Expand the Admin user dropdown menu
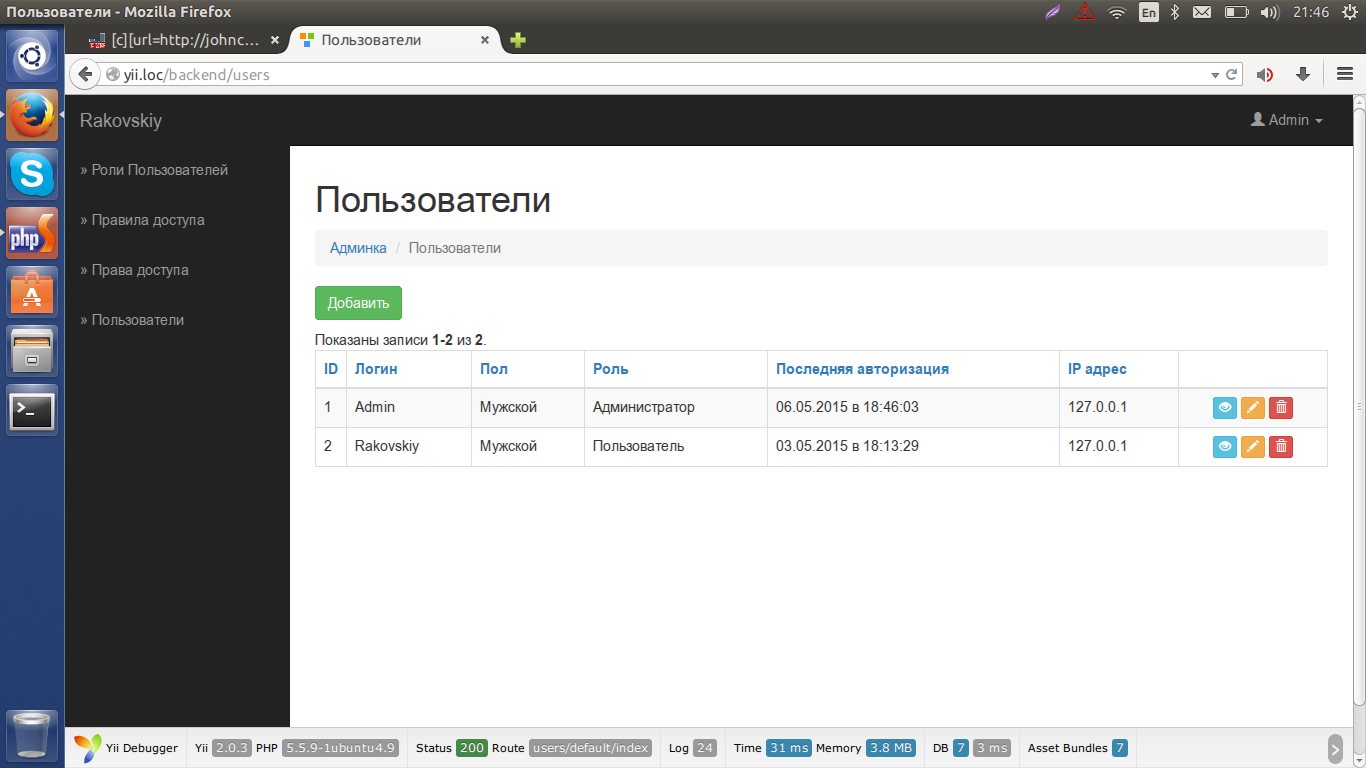 click(x=1287, y=120)
